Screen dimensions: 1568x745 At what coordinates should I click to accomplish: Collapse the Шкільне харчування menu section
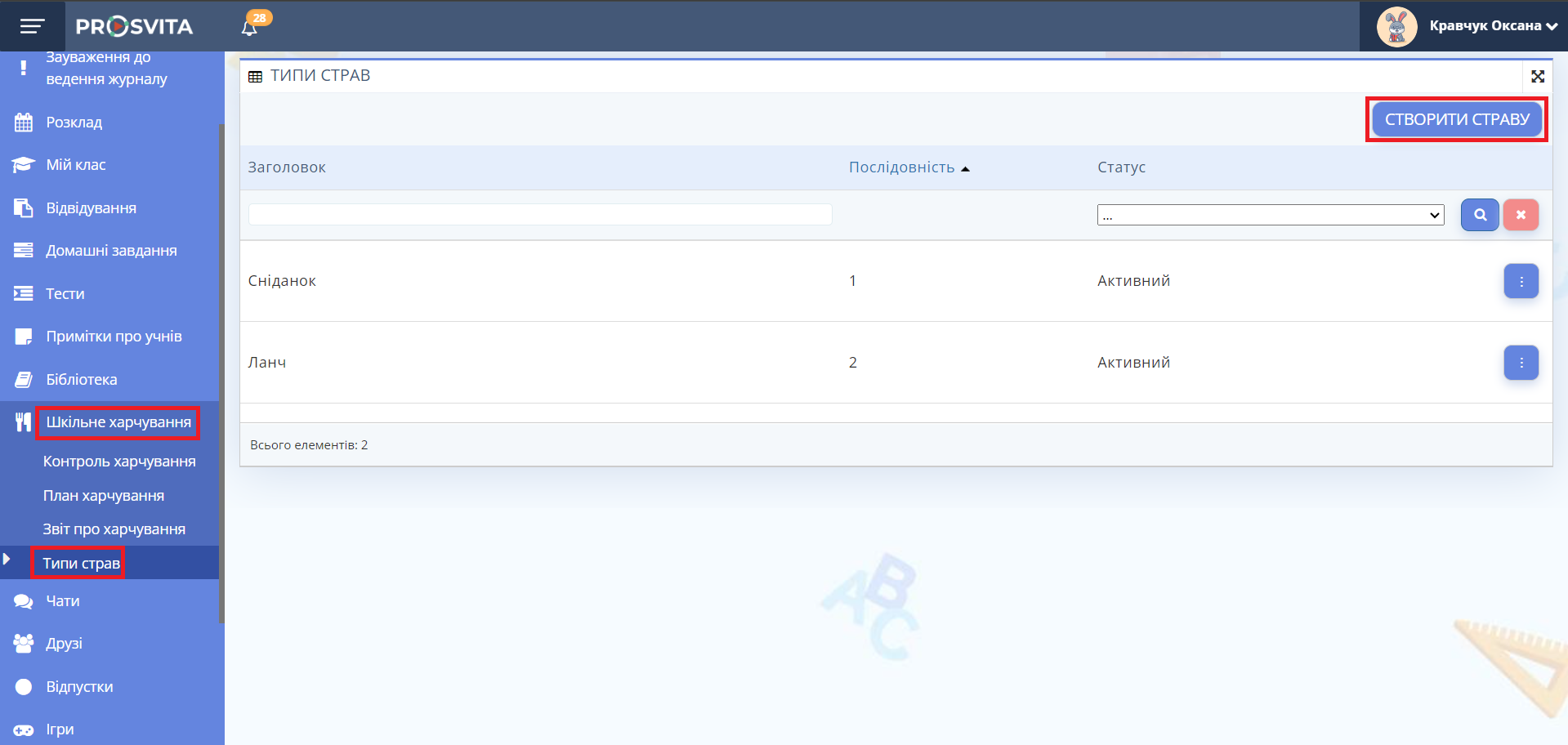pyautogui.click(x=118, y=422)
